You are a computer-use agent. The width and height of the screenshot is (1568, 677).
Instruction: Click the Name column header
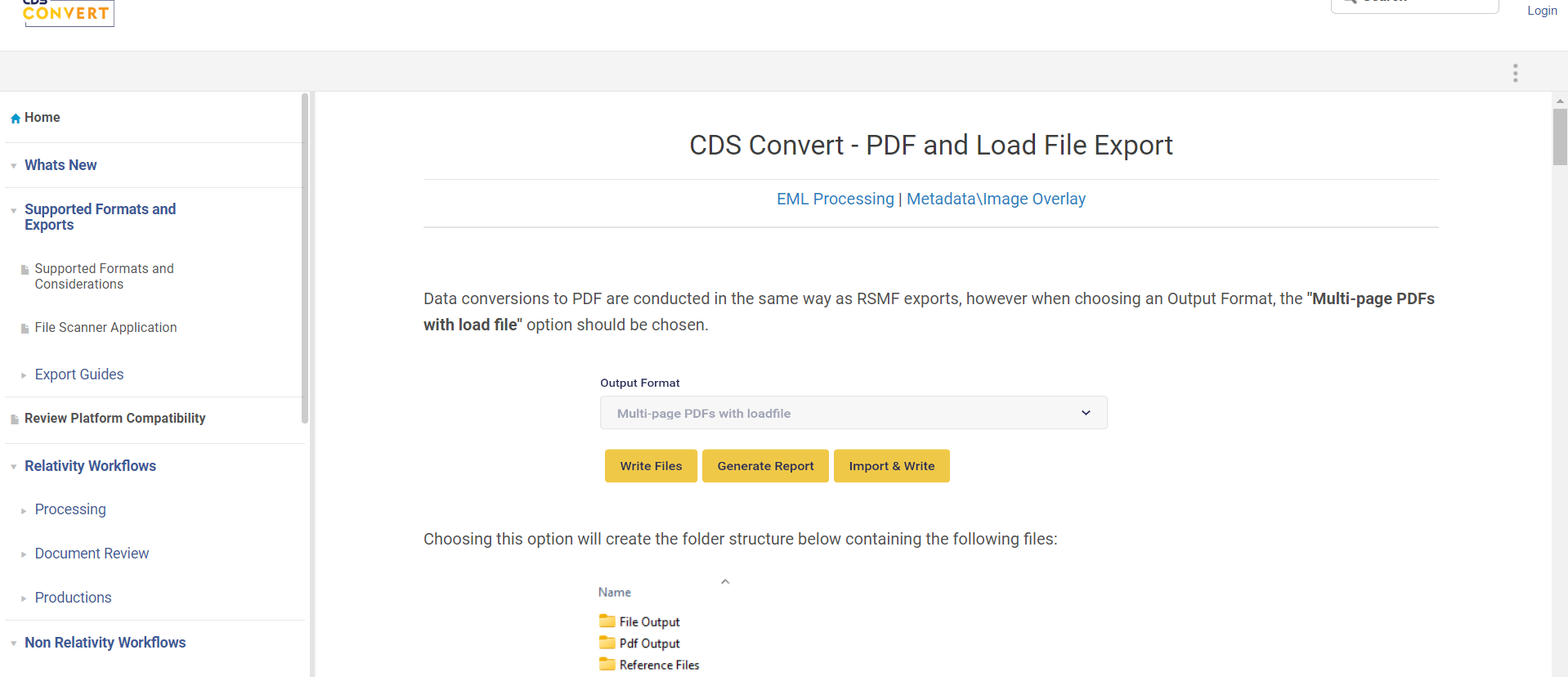click(614, 592)
